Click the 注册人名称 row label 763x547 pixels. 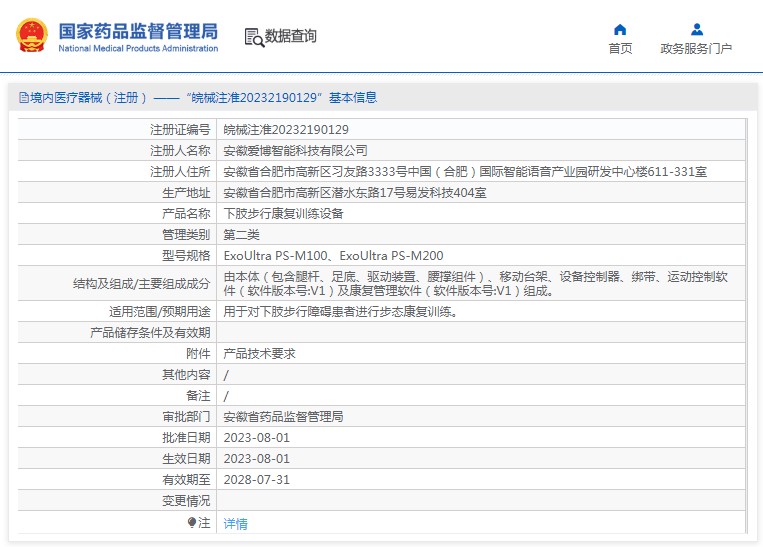180,150
